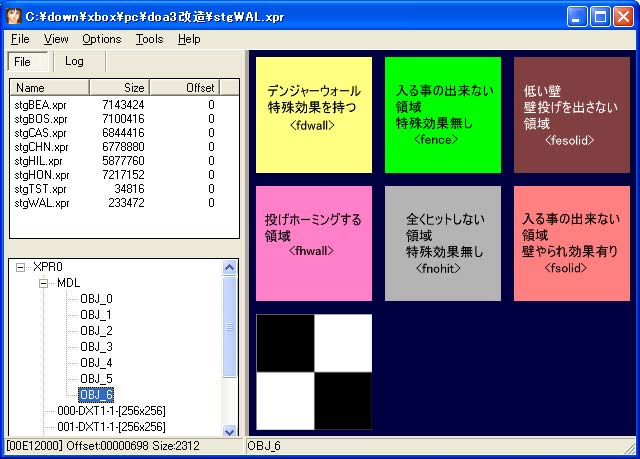The width and height of the screenshot is (640, 459).
Task: Open the View menu
Action: click(56, 39)
